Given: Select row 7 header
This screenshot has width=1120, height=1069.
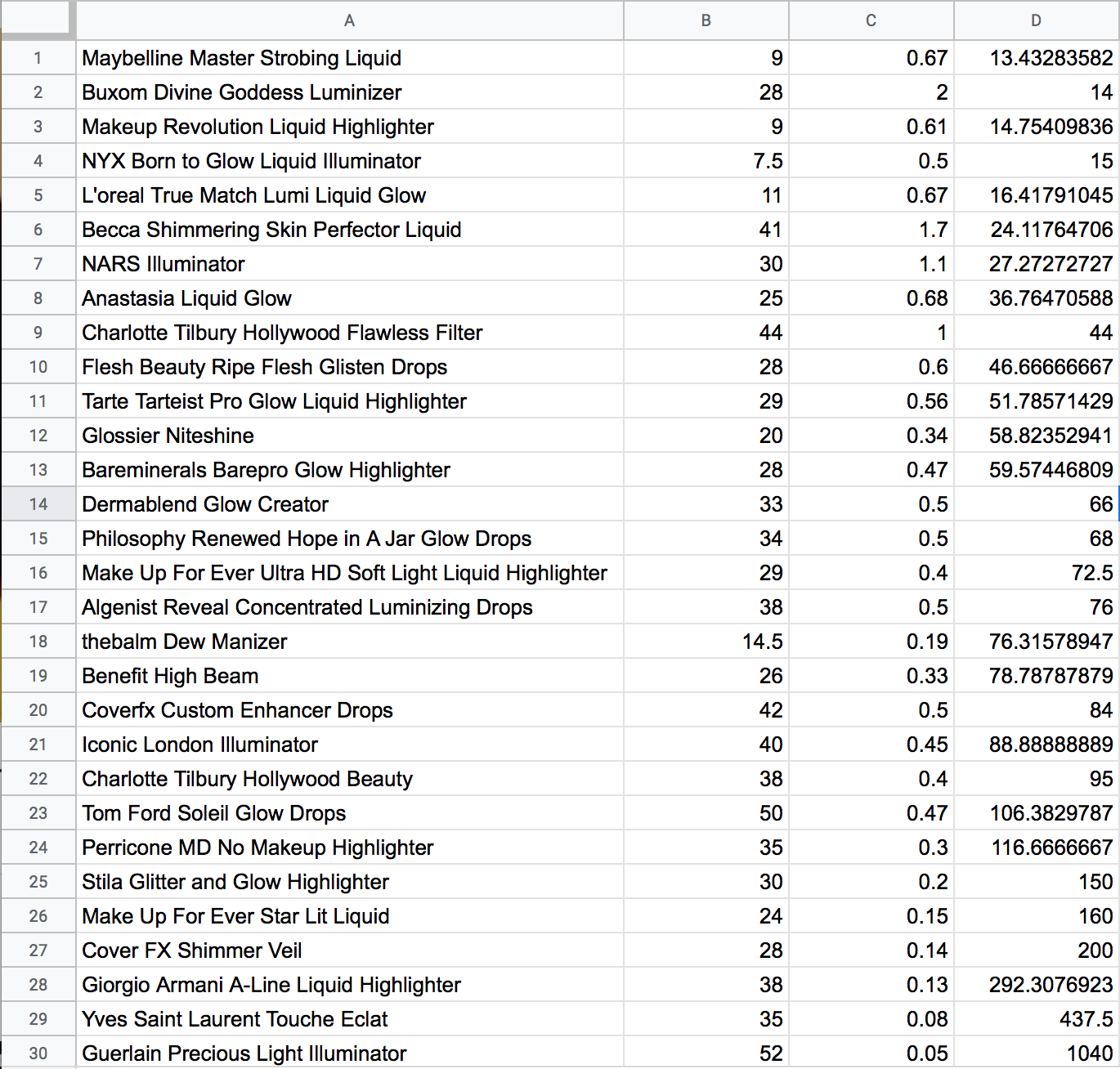Looking at the screenshot, I should pos(38,264).
